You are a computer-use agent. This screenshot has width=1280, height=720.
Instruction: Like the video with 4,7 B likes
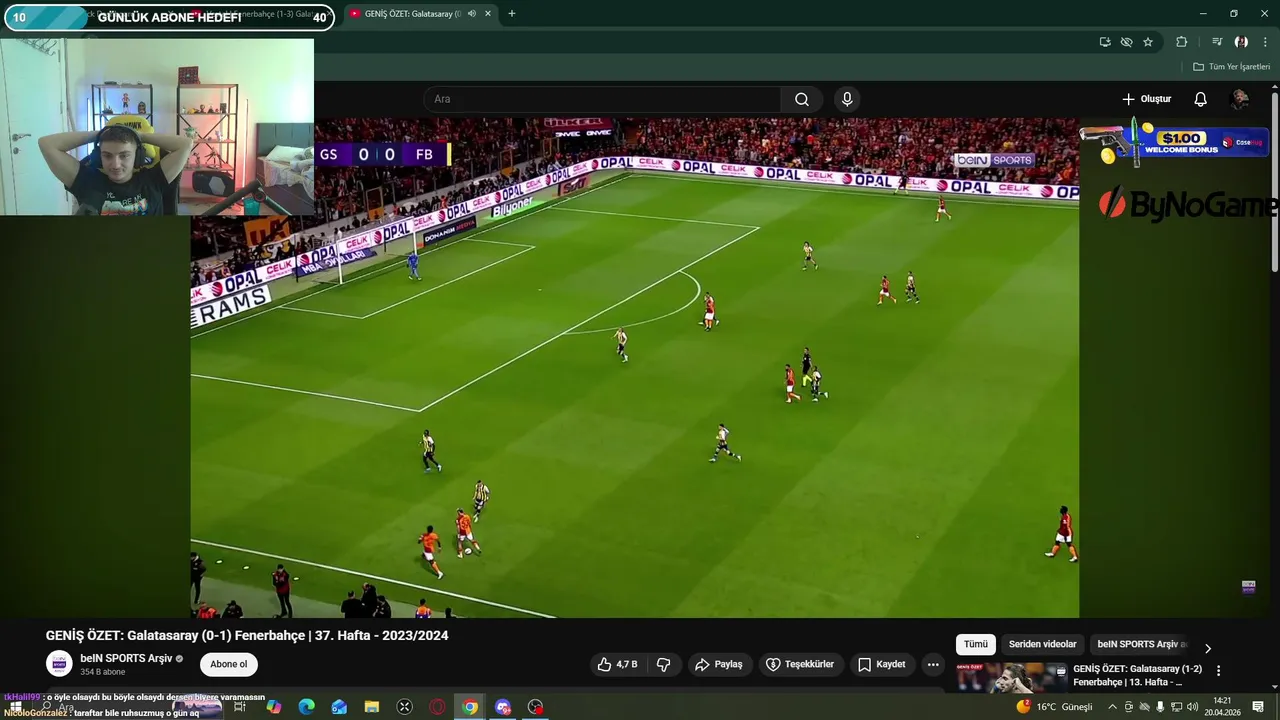click(x=617, y=664)
